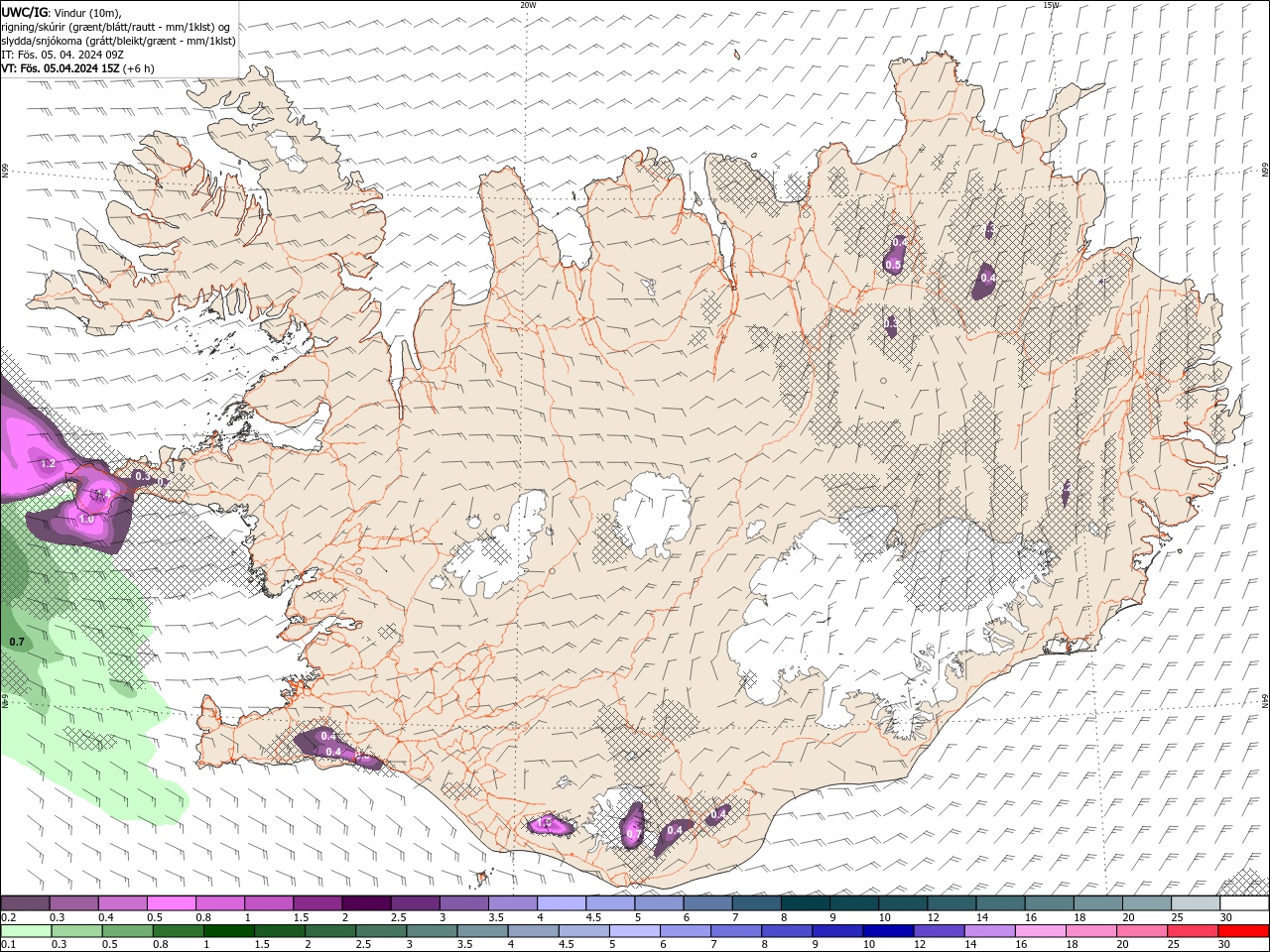
Task: Select the white 30+ swatch, upper legend row
Action: (1245, 903)
